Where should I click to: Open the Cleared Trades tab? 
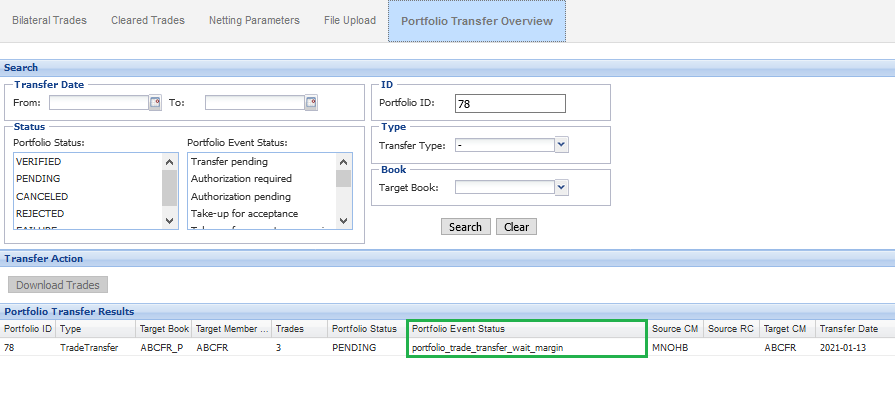coord(147,20)
